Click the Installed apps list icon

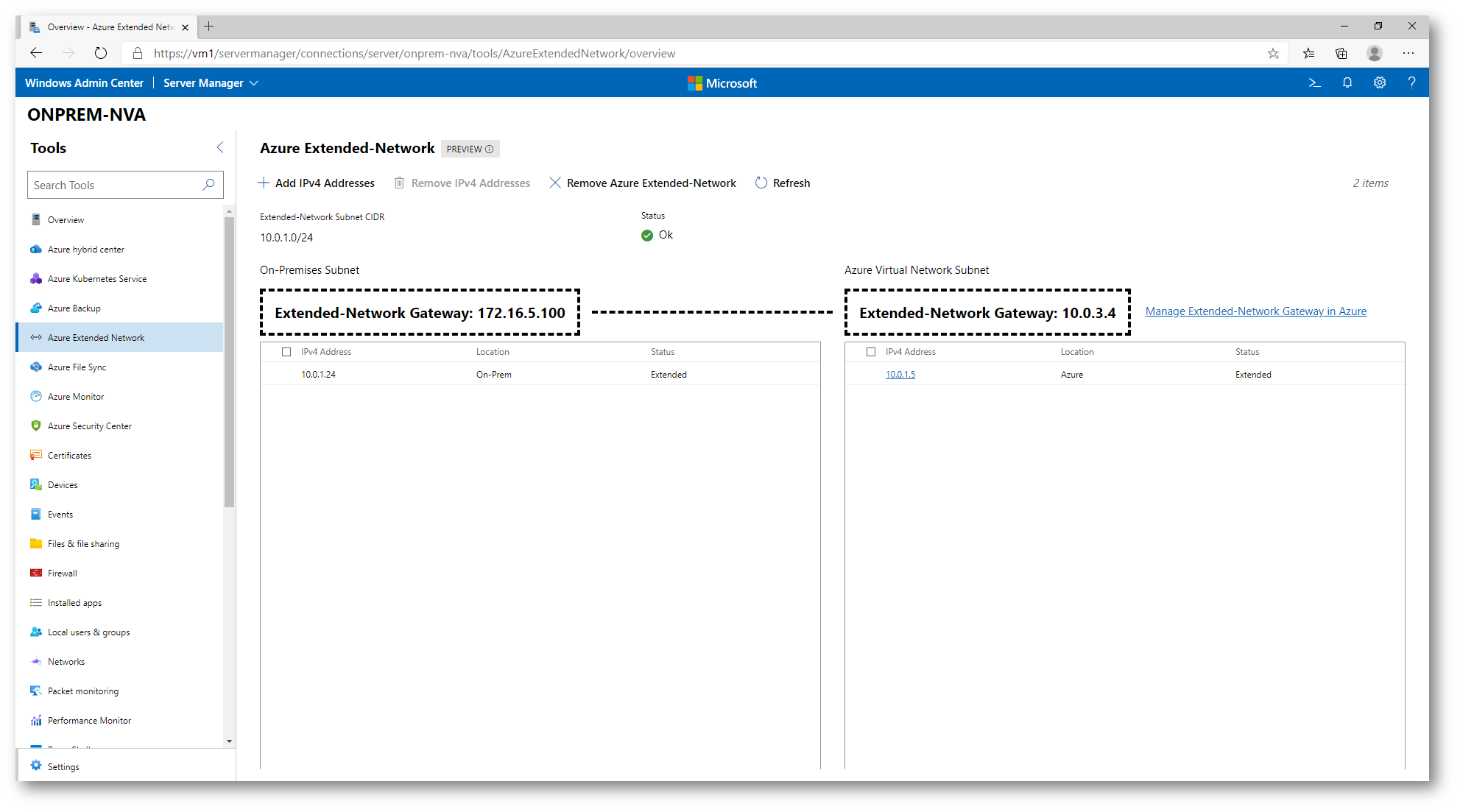click(x=36, y=602)
